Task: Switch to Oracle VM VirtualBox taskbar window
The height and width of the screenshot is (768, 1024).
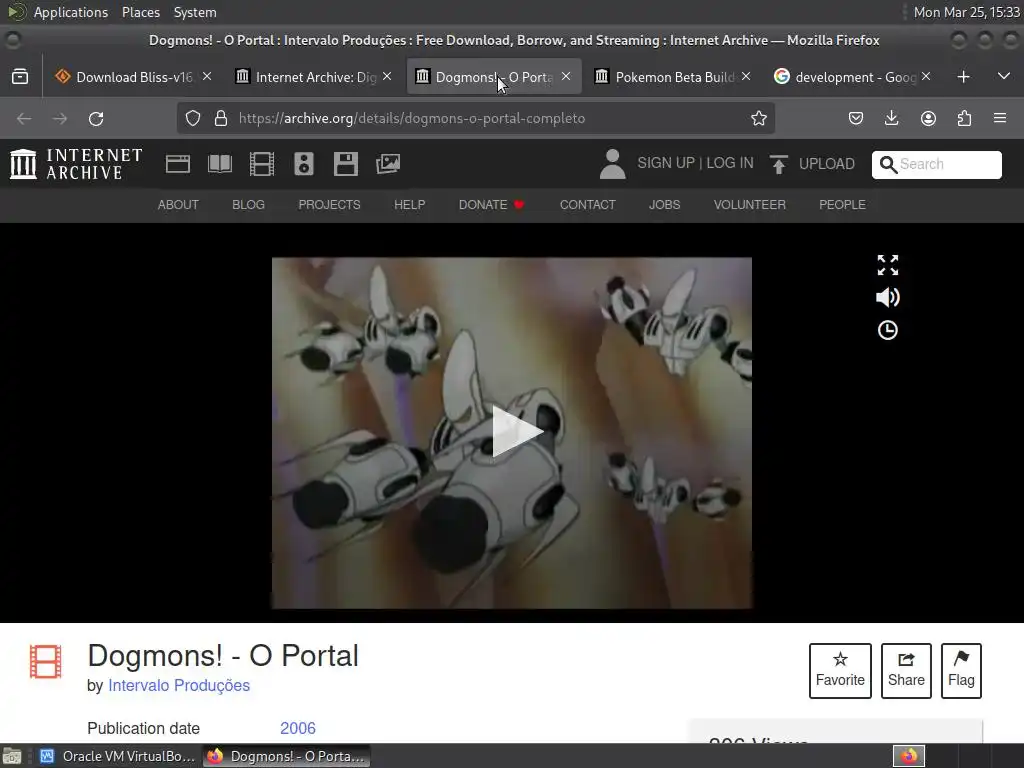Action: click(118, 756)
